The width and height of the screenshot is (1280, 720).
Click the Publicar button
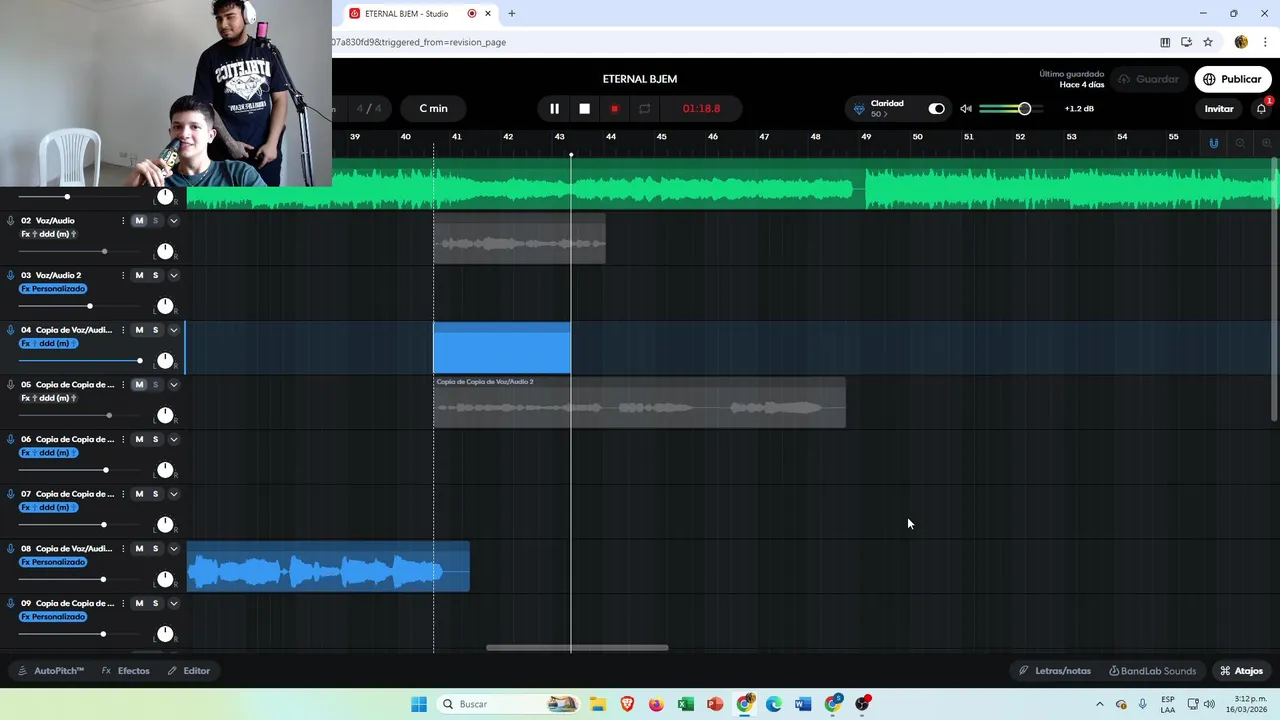click(1232, 79)
